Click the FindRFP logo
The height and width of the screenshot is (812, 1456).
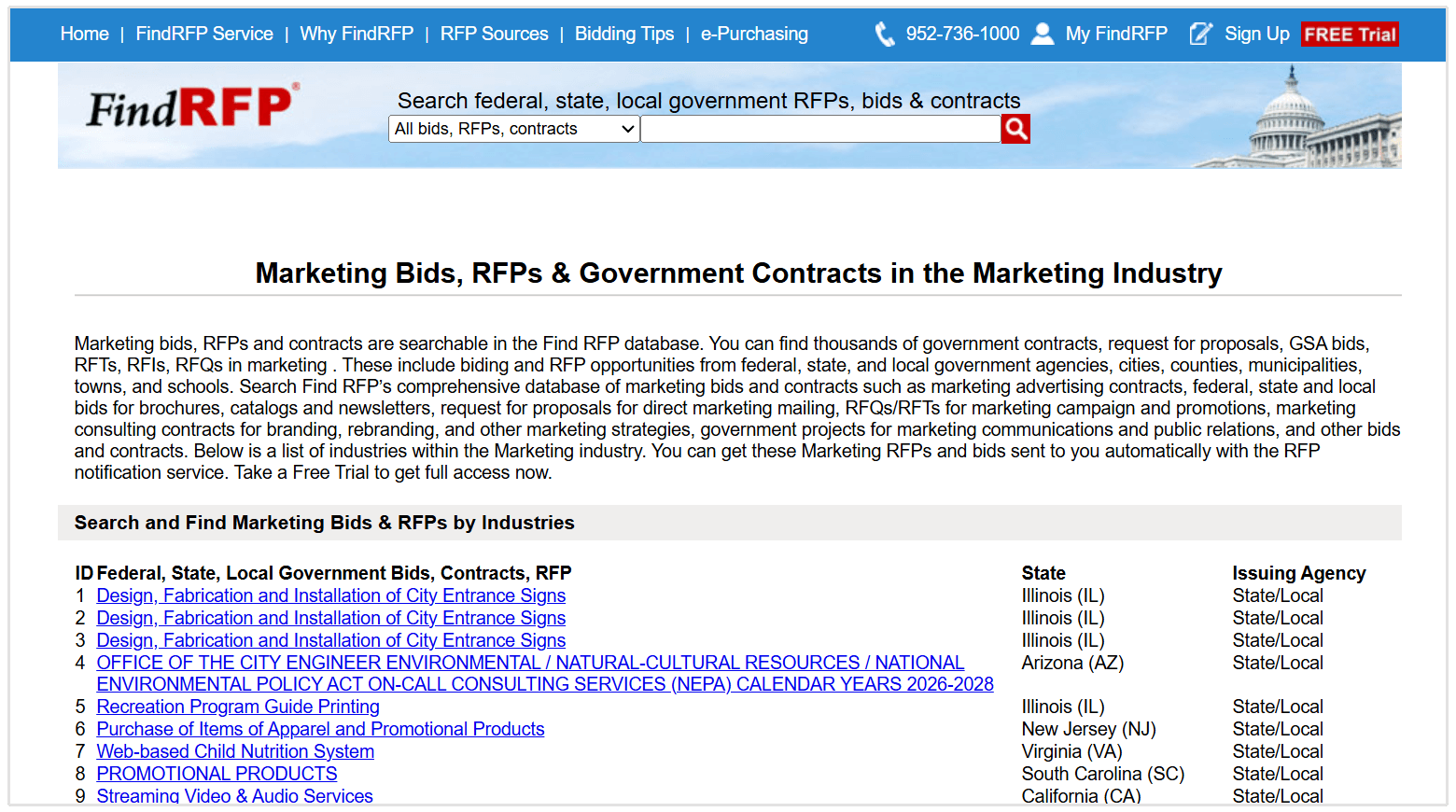[x=193, y=106]
